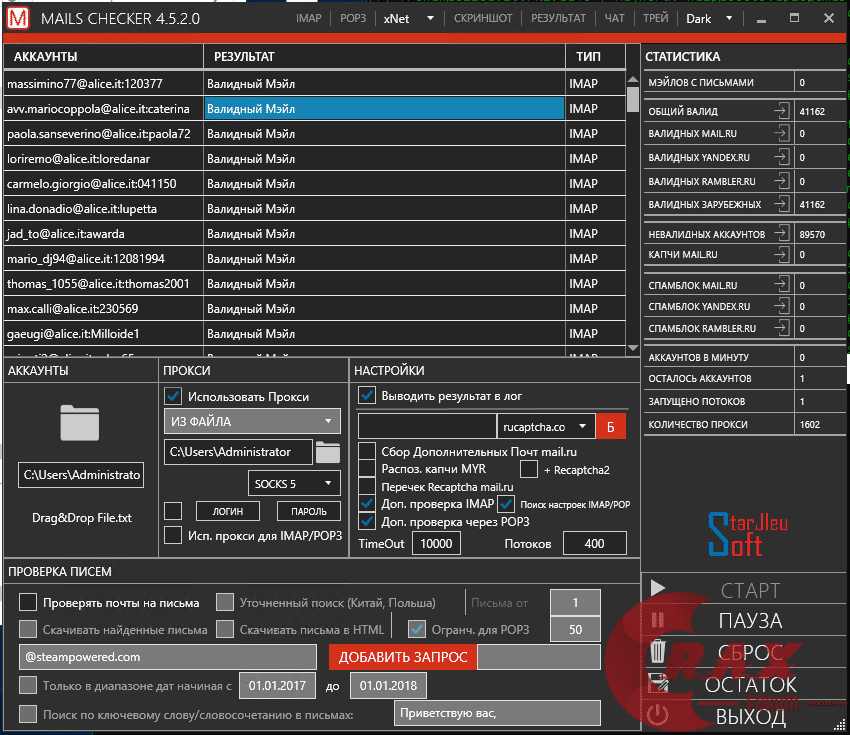Screen dimensions: 850x735
Task: Switch to the POP3 tab
Action: tap(352, 18)
